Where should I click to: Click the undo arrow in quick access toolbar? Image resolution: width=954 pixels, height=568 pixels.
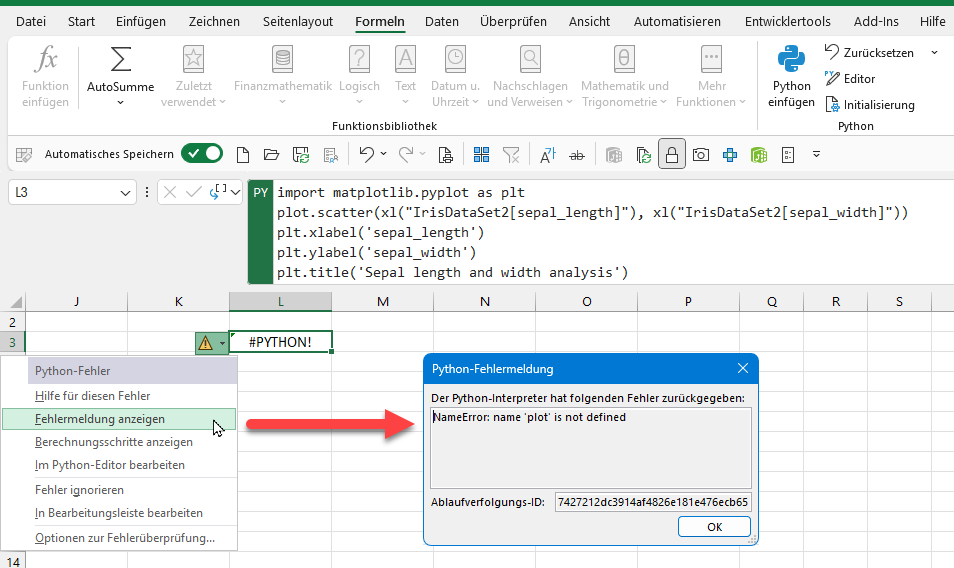point(367,154)
